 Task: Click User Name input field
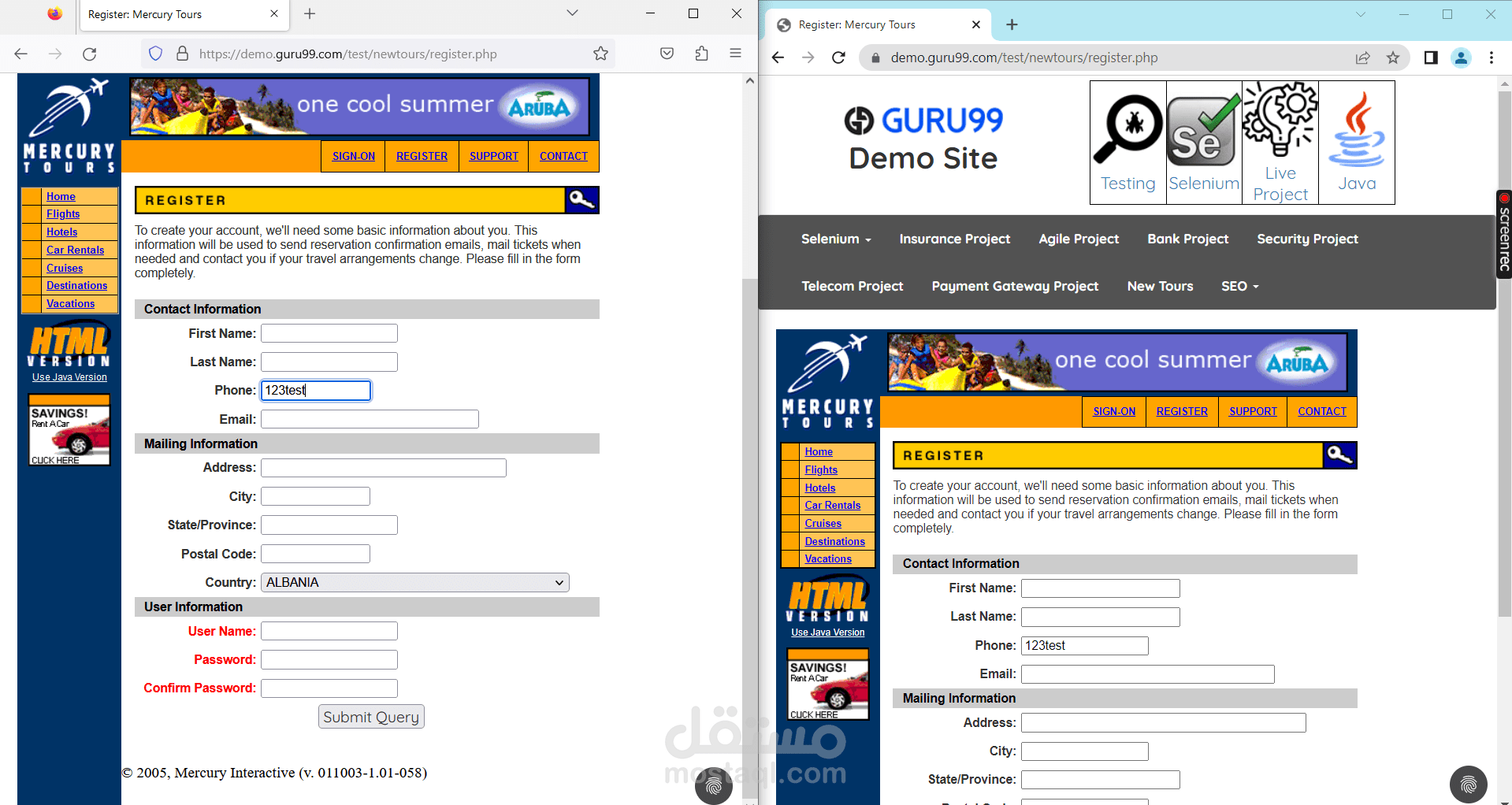[x=329, y=631]
